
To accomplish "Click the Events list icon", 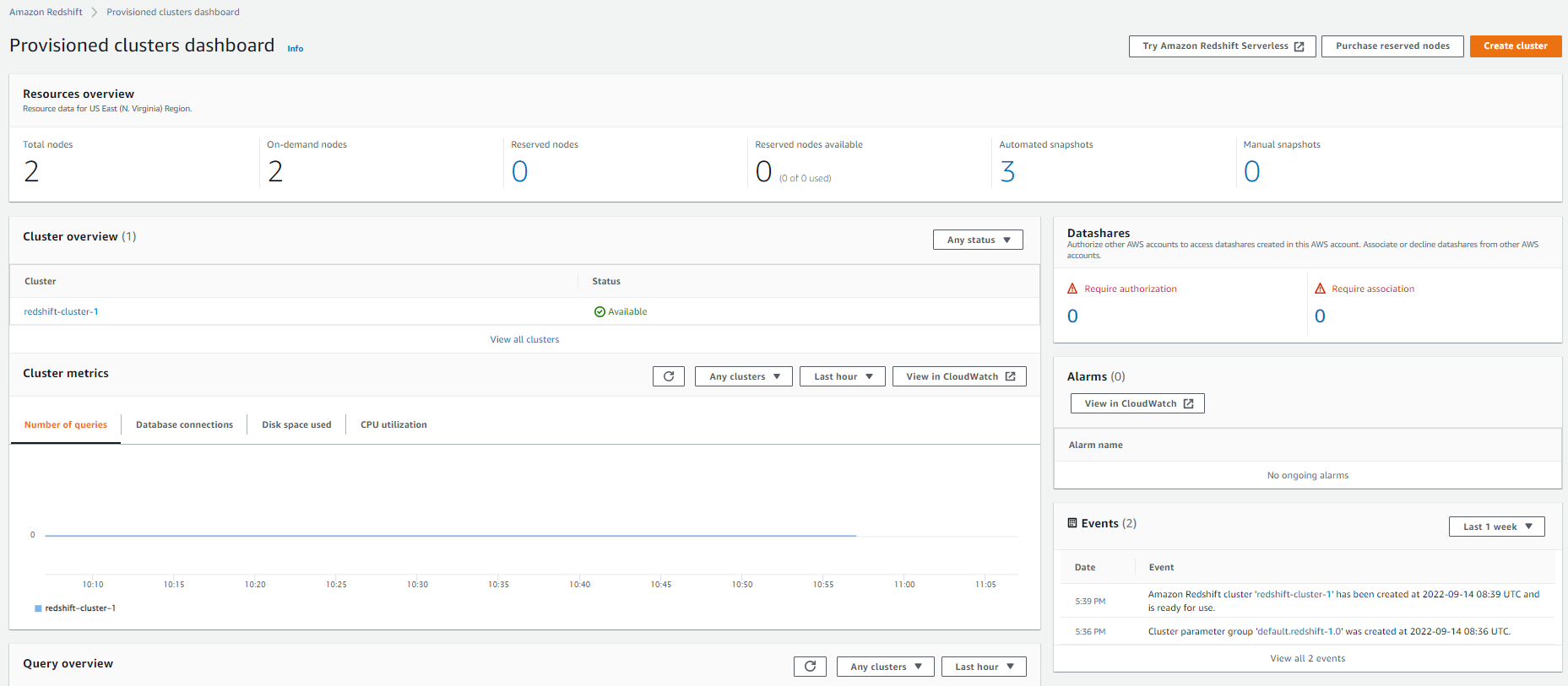I will (x=1072, y=523).
